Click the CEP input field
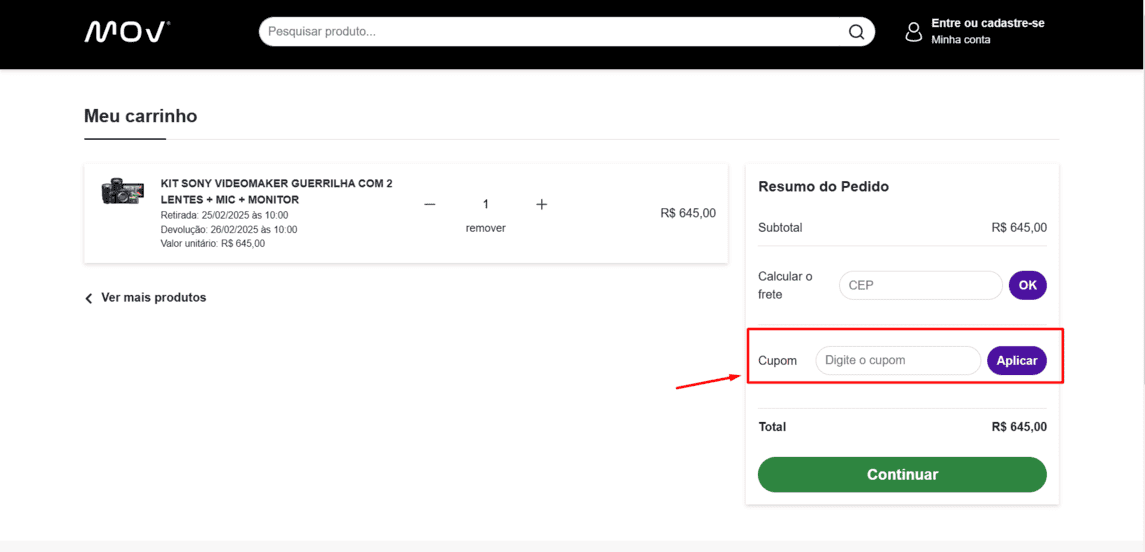Viewport: 1145px width, 552px height. [x=921, y=285]
